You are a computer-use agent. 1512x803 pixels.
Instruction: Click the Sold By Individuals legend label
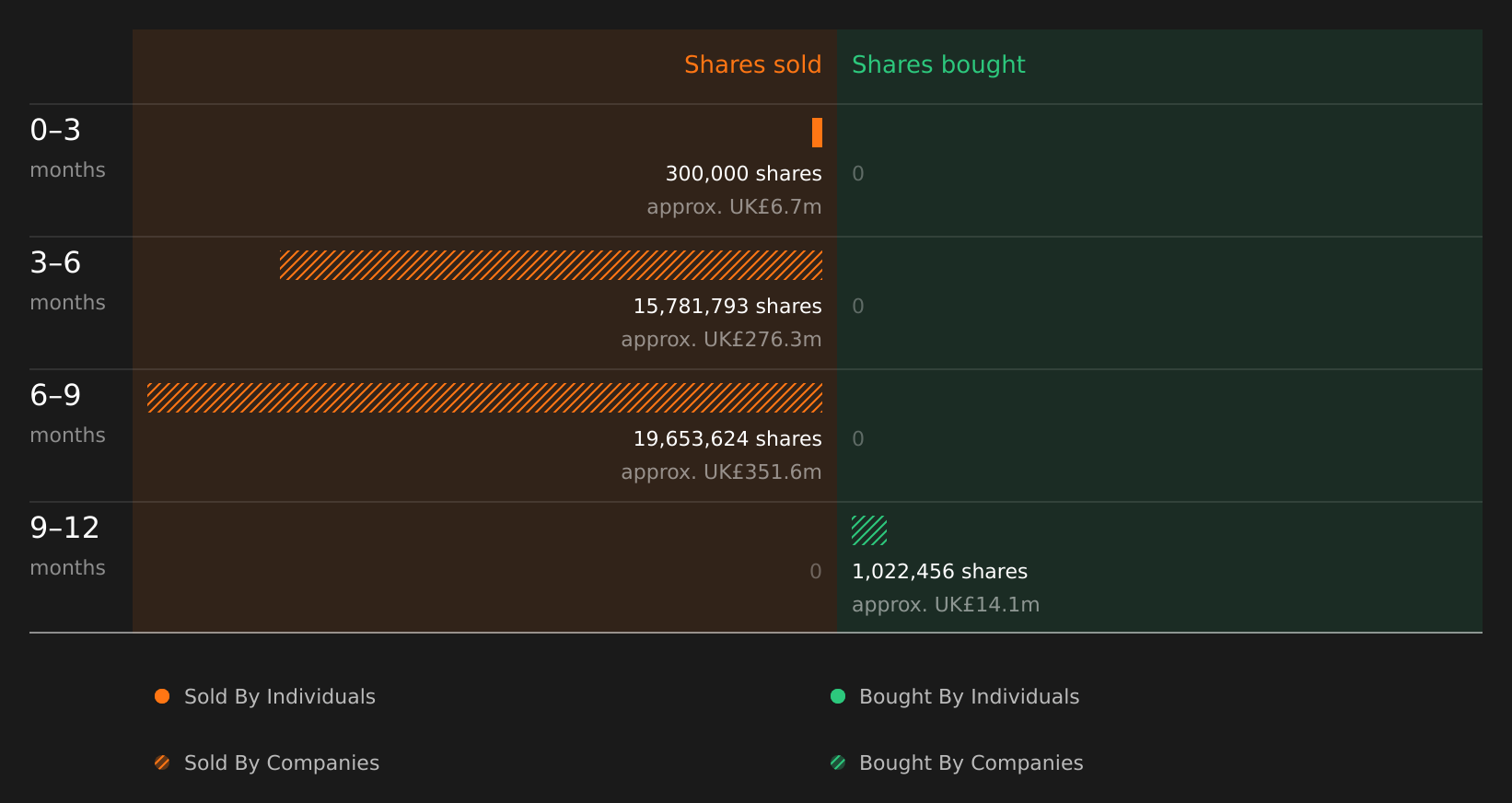pos(280,696)
